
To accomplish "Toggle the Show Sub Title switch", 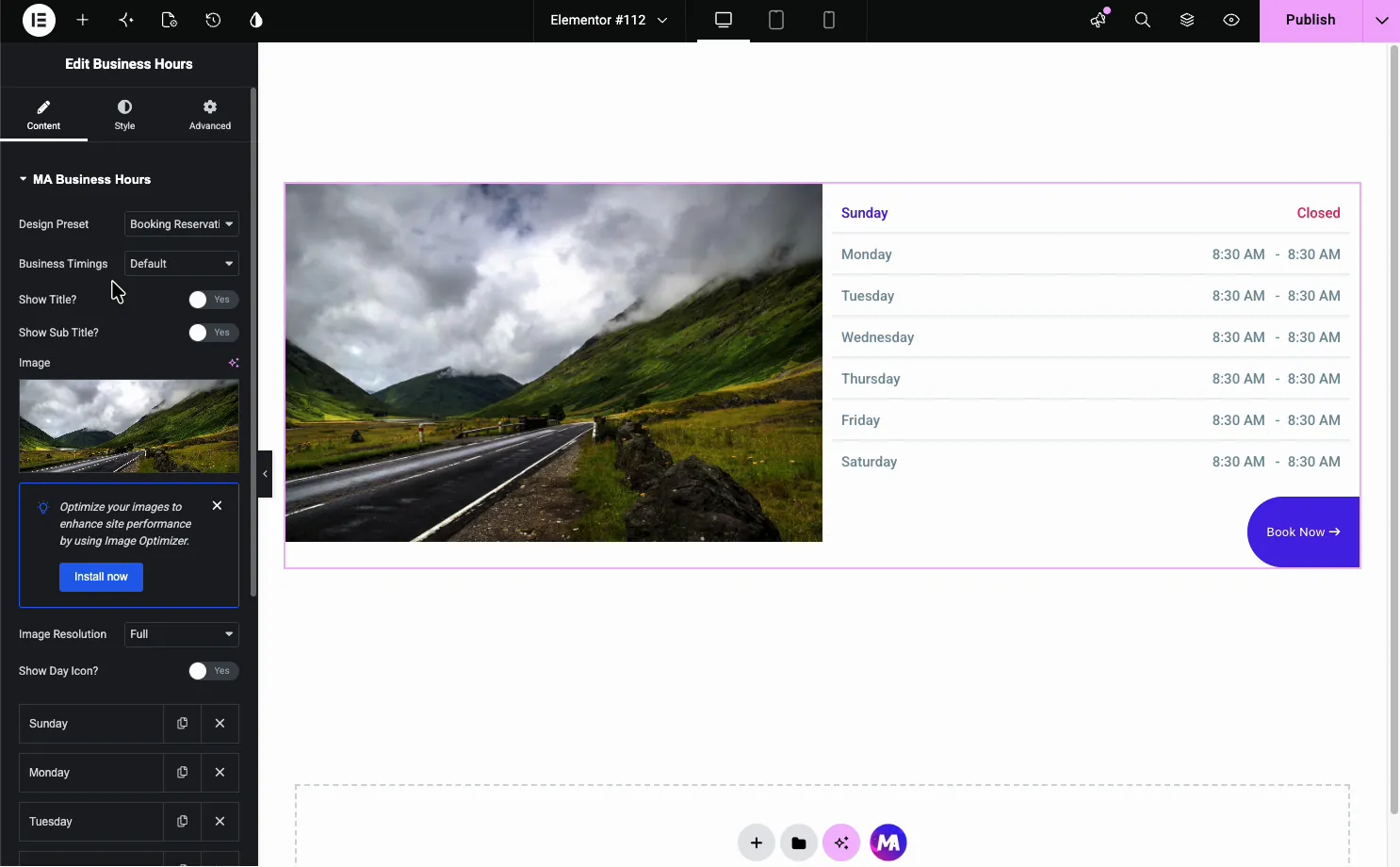I will [x=213, y=333].
